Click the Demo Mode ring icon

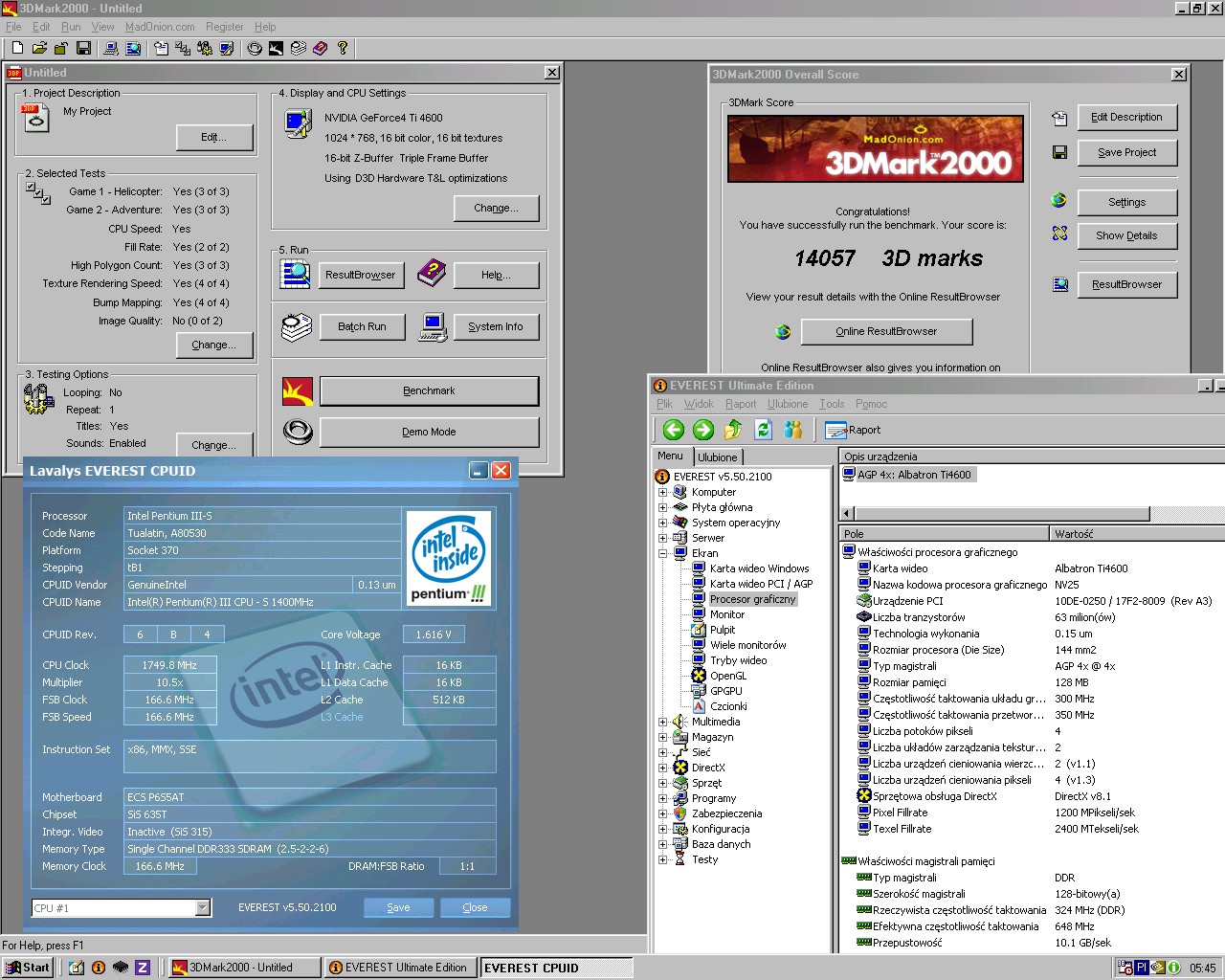[x=298, y=433]
